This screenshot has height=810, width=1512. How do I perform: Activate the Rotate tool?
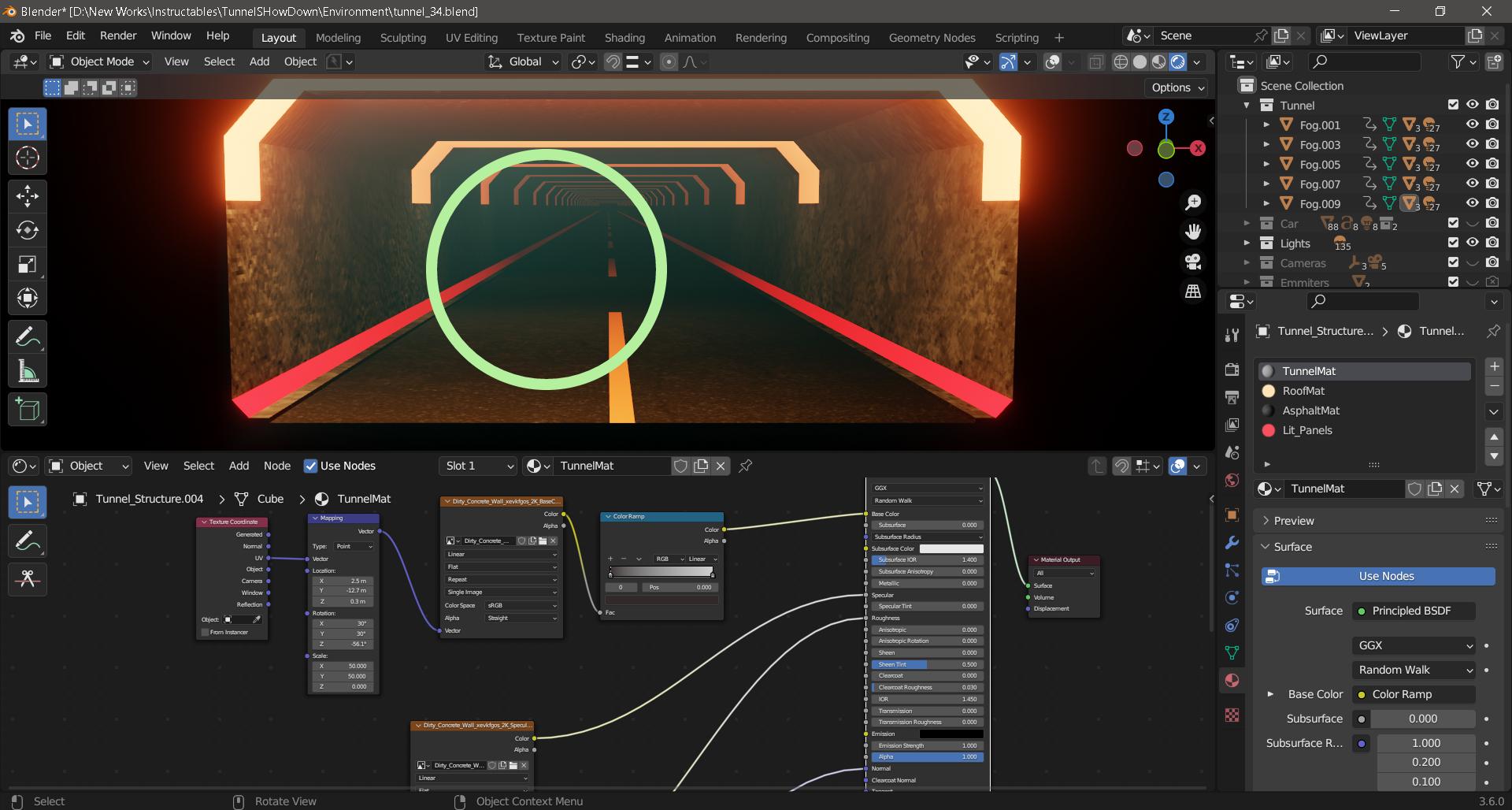28,230
